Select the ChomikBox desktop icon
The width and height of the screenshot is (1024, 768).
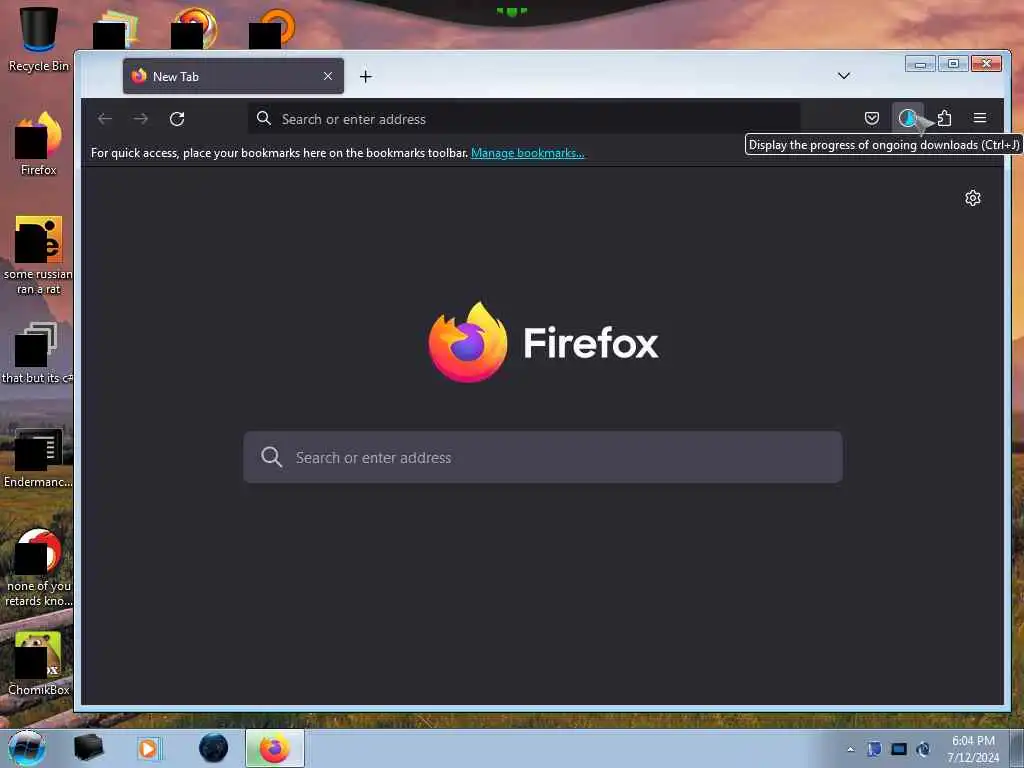[39, 664]
